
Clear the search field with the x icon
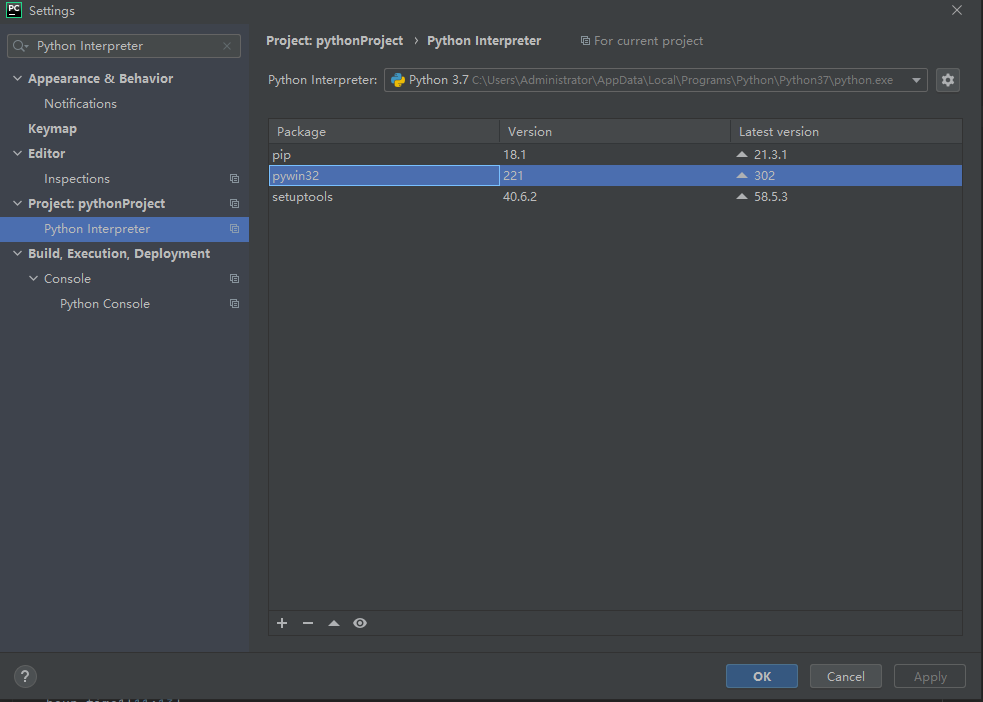click(x=227, y=46)
